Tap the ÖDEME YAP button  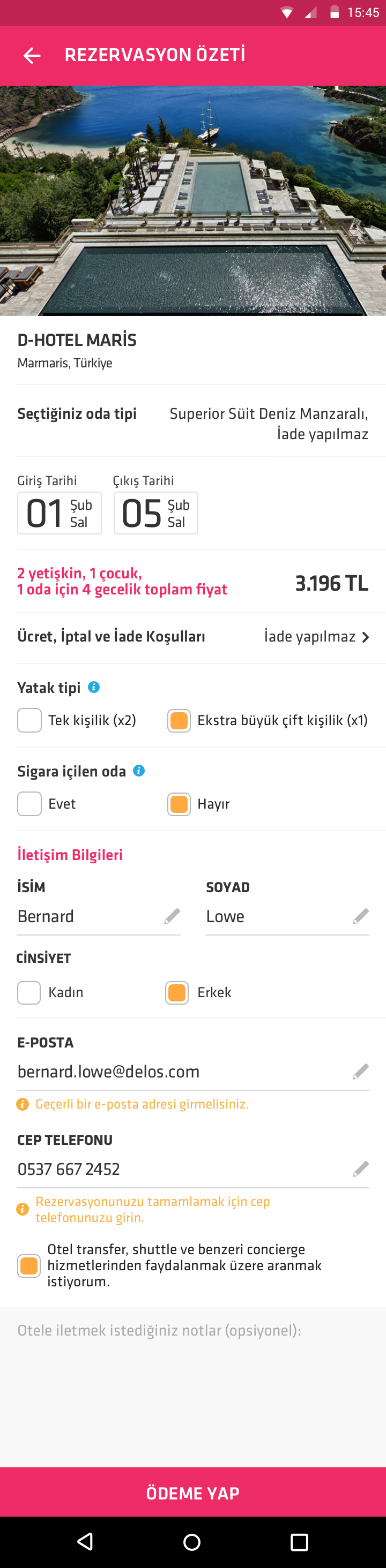click(x=192, y=1492)
